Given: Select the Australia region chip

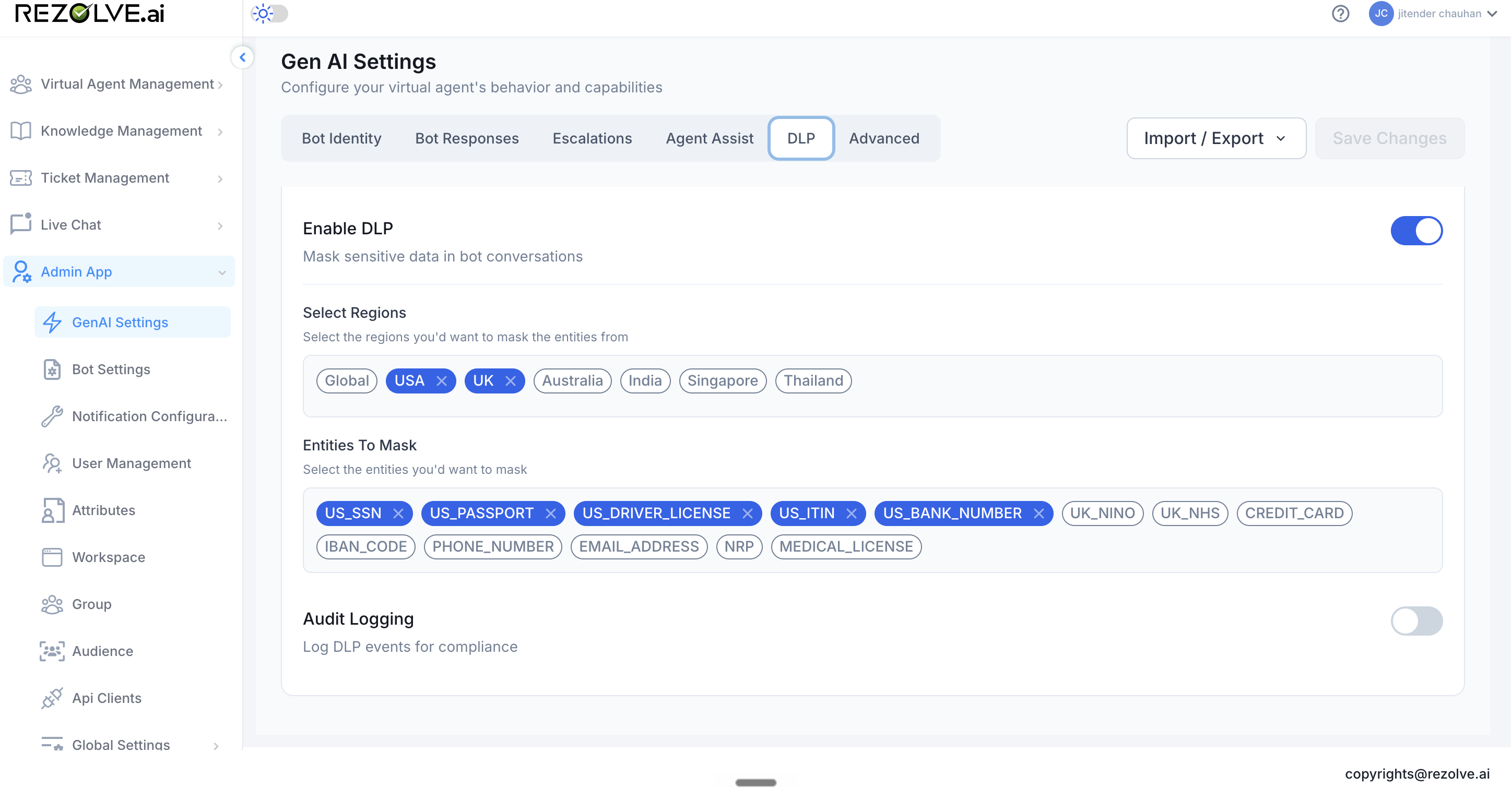Looking at the screenshot, I should pos(572,381).
